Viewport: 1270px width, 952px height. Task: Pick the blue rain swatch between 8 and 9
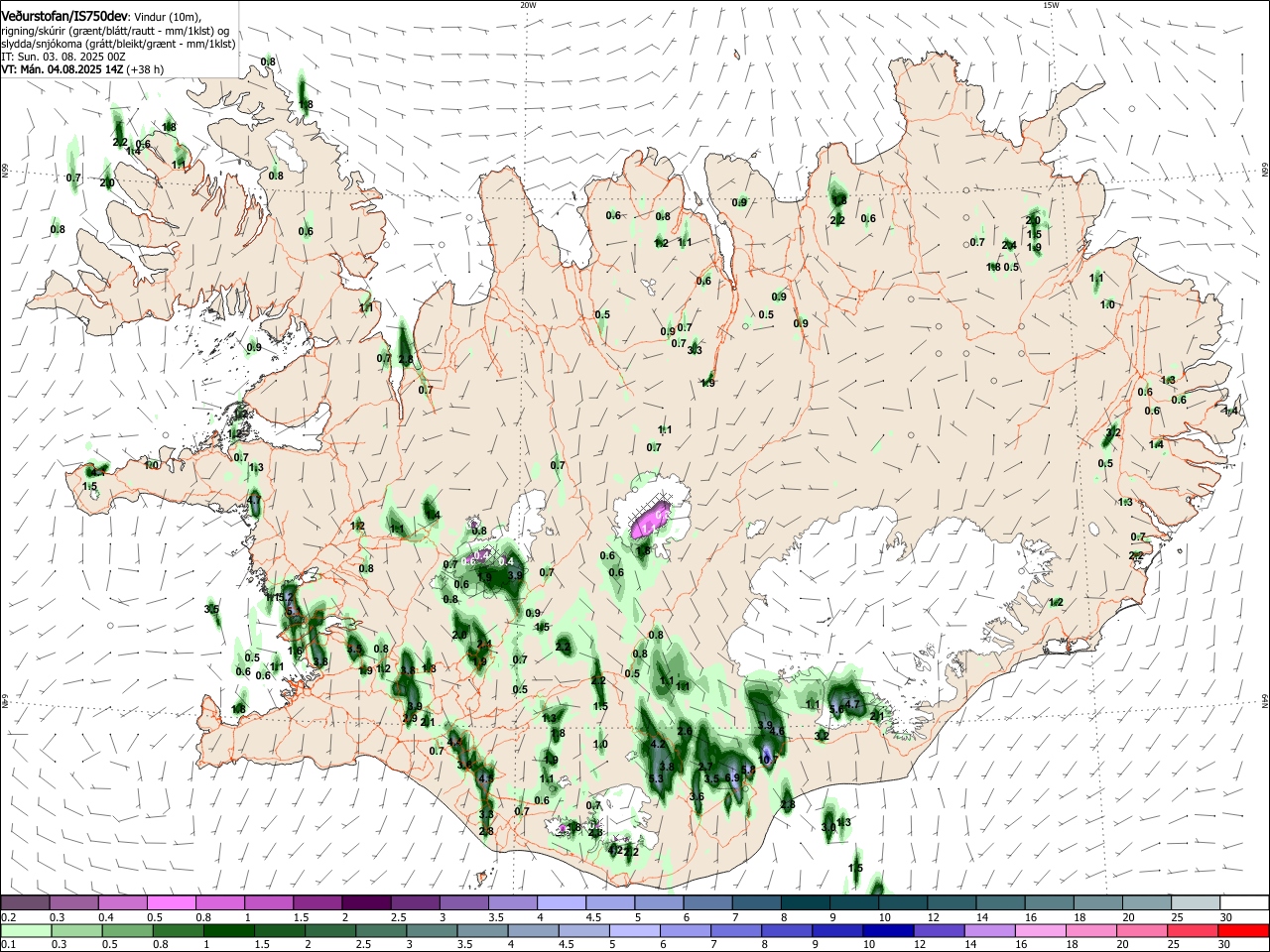[788, 930]
